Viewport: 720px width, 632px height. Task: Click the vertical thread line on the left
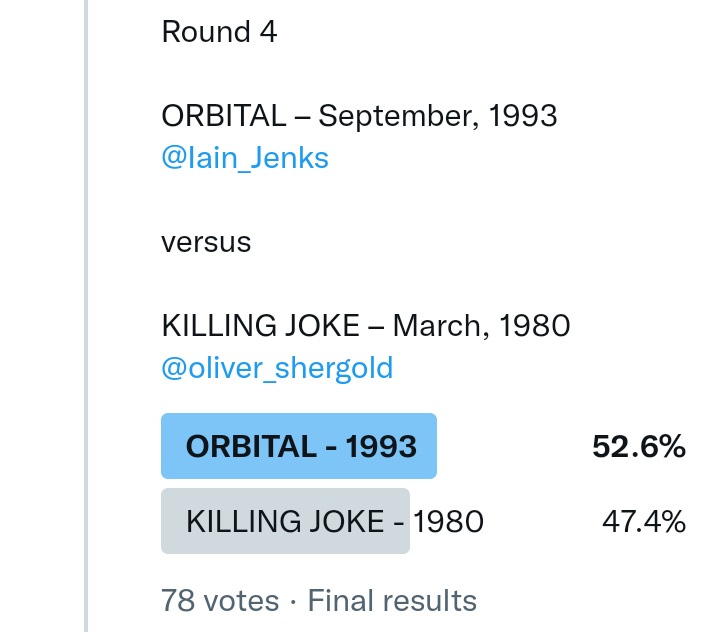tap(86, 300)
